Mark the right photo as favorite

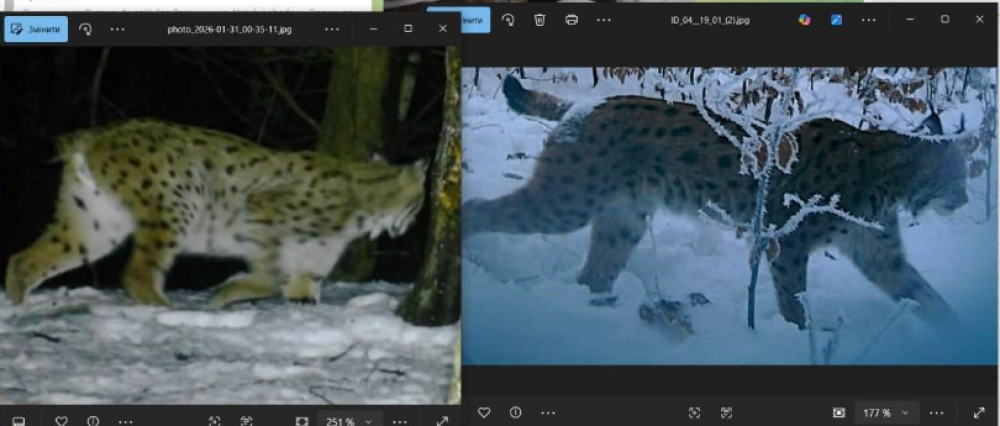click(484, 412)
